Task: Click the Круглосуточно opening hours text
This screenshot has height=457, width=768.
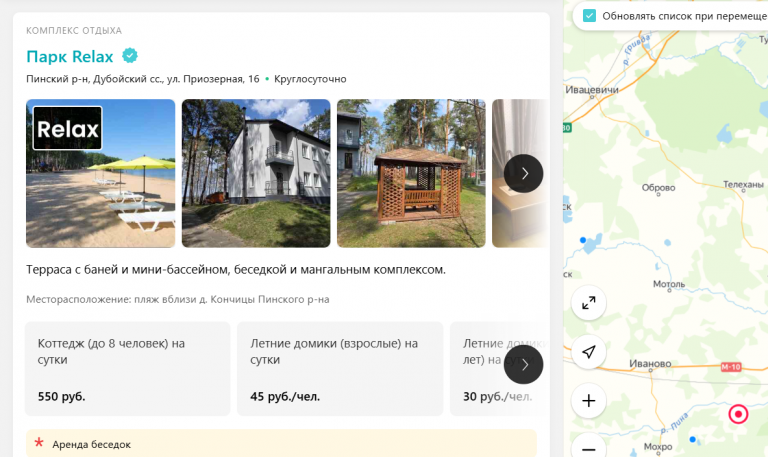Action: coord(310,79)
